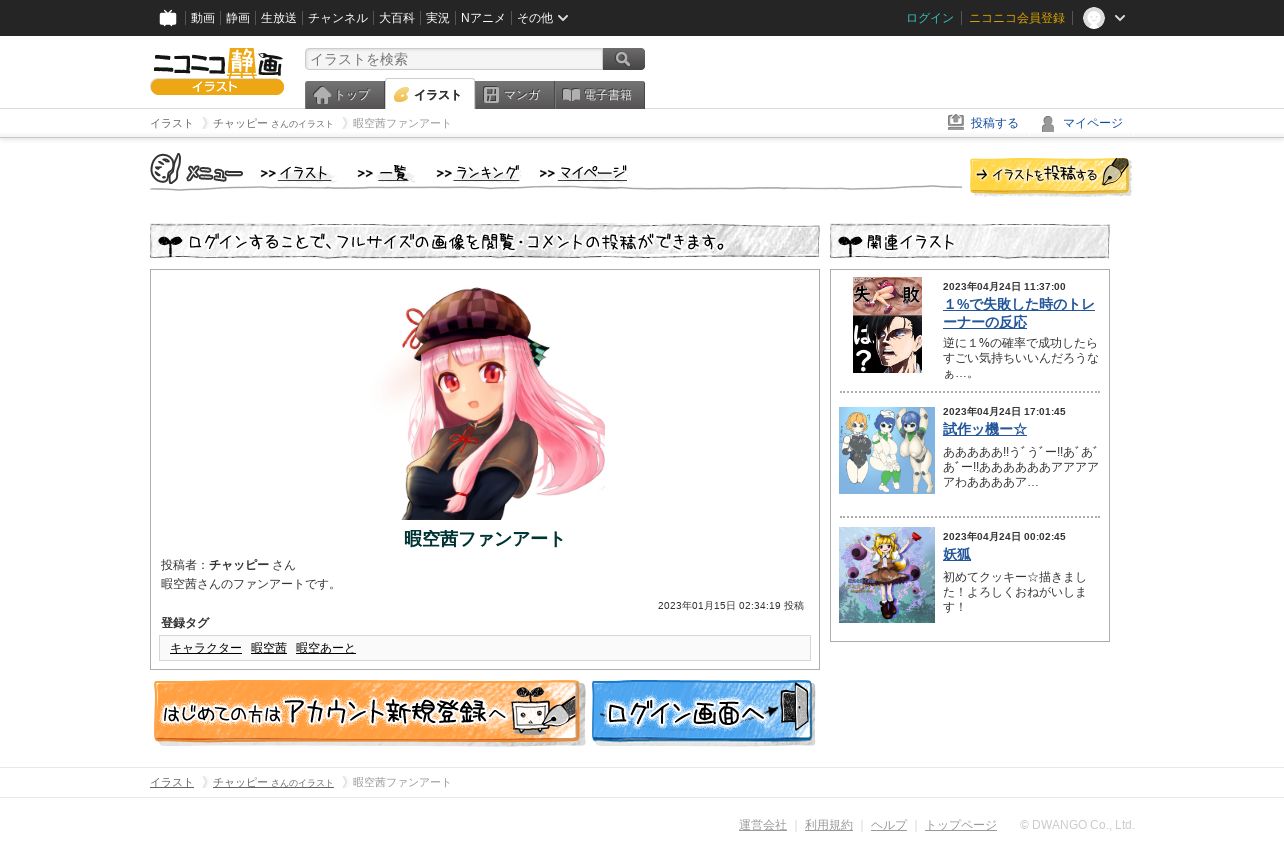Click the ログイン link

[x=930, y=18]
